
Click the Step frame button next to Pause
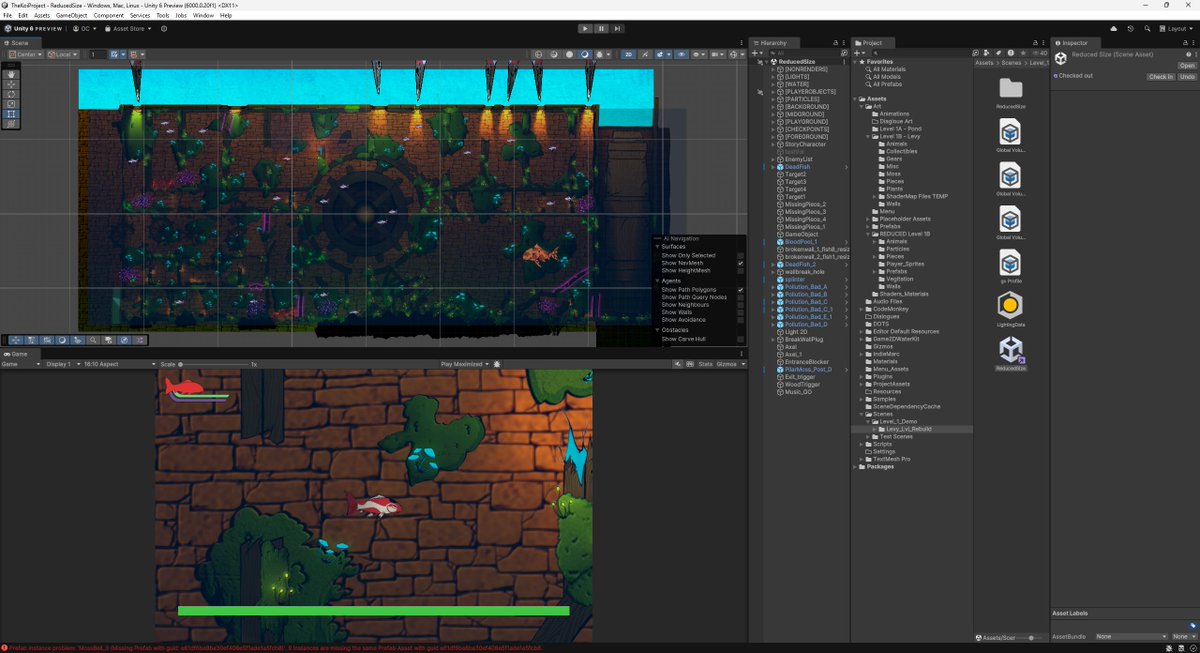(x=617, y=28)
